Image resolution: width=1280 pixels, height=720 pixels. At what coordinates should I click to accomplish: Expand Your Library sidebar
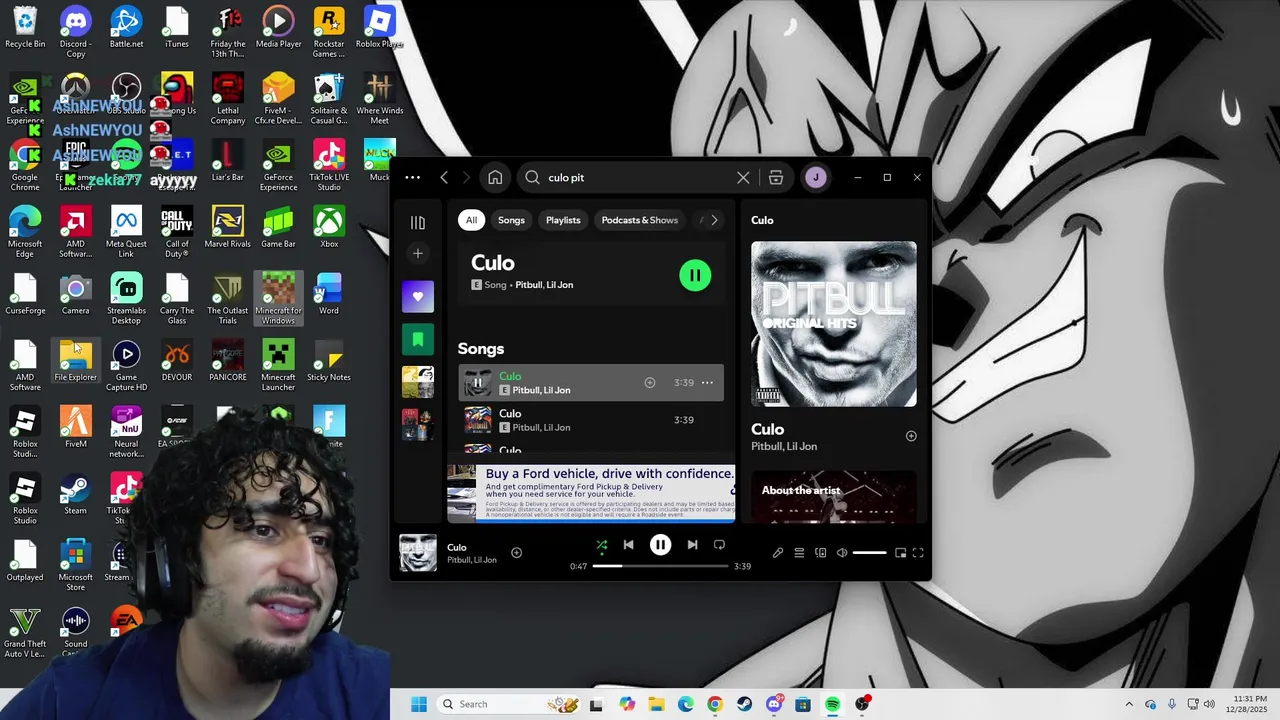418,223
